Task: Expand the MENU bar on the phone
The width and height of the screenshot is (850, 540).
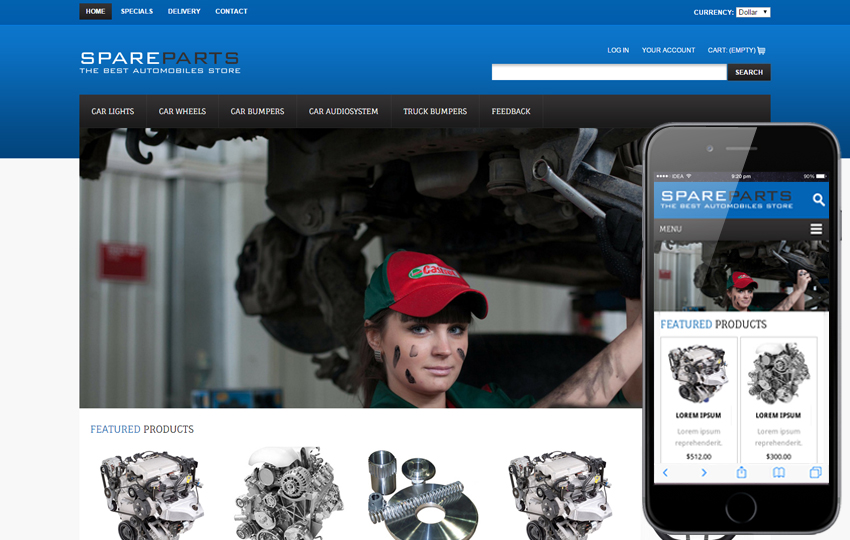Action: coord(740,229)
